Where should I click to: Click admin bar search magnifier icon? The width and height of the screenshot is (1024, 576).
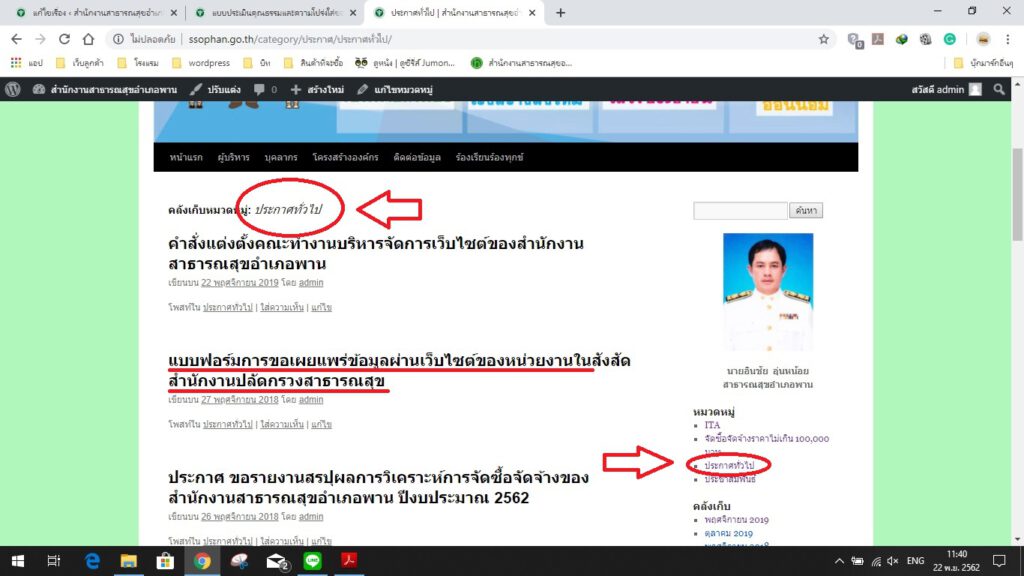tap(999, 89)
